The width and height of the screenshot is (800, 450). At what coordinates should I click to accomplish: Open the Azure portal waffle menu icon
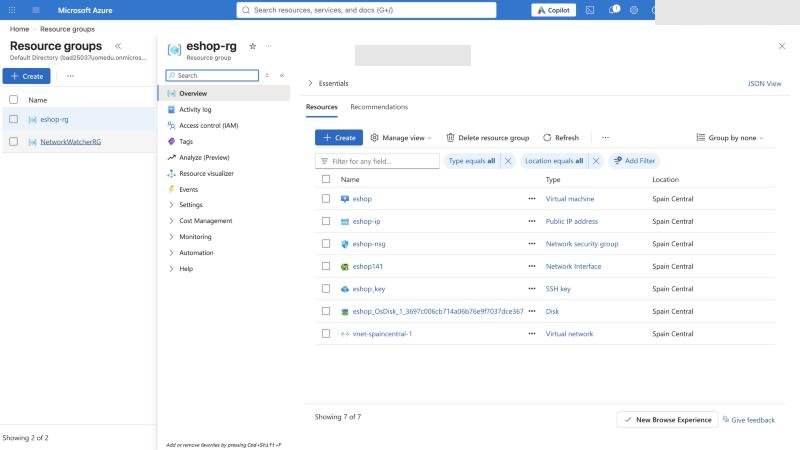(12, 10)
